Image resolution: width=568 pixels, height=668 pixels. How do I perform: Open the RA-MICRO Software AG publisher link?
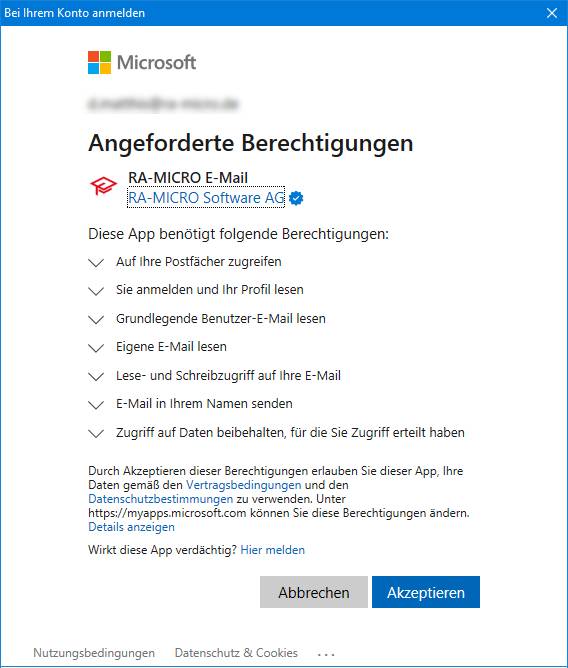[206, 198]
